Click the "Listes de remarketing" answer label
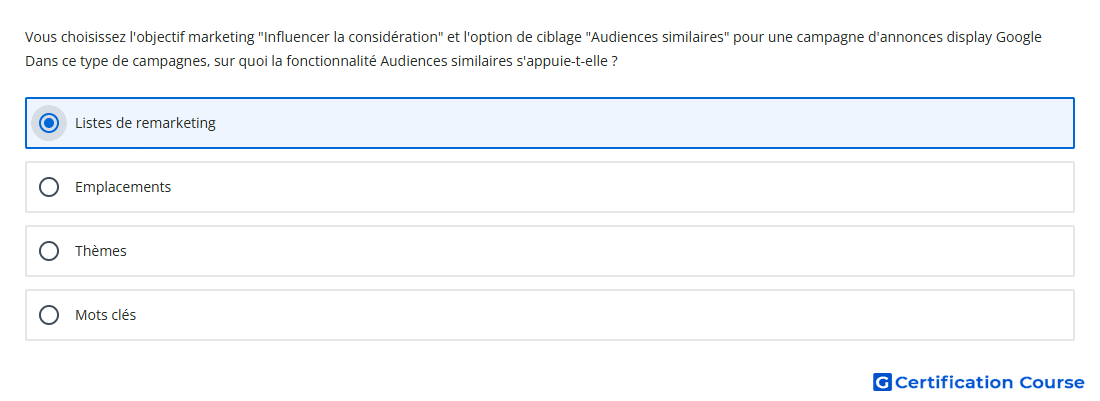 click(145, 123)
